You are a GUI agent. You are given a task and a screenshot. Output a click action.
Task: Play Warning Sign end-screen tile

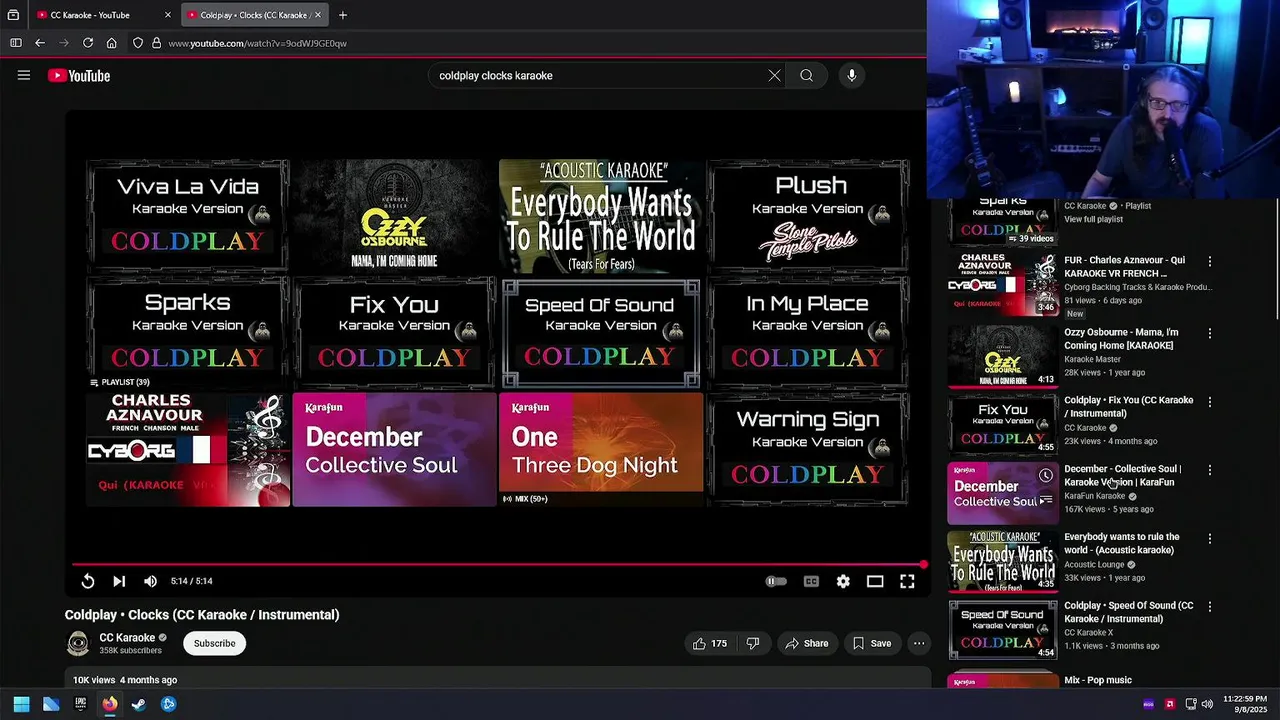(808, 449)
